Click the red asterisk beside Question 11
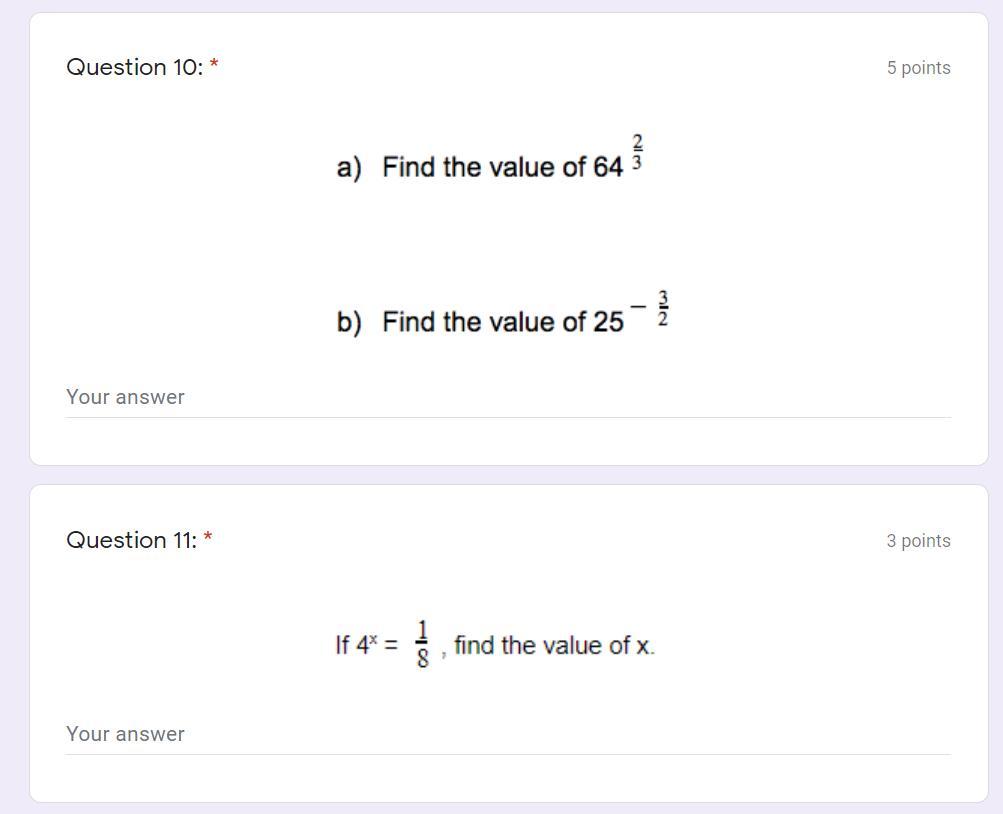This screenshot has width=1003, height=814. 208,540
